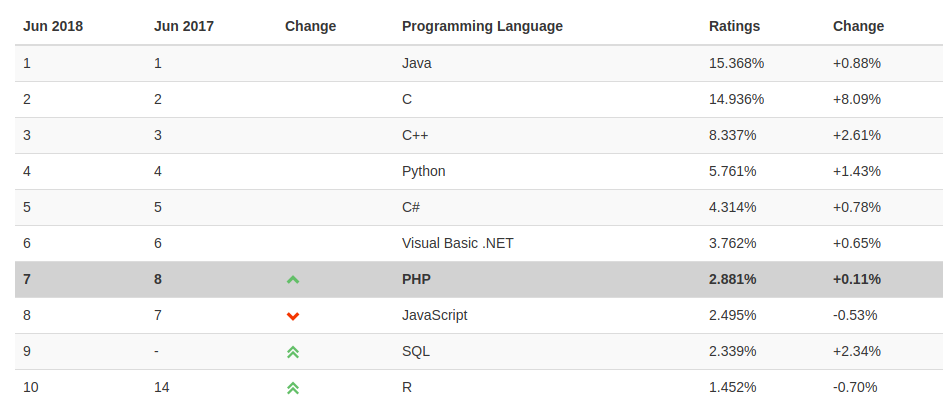Click the +0.78% change value
The image size is (951, 404).
pyautogui.click(x=857, y=207)
